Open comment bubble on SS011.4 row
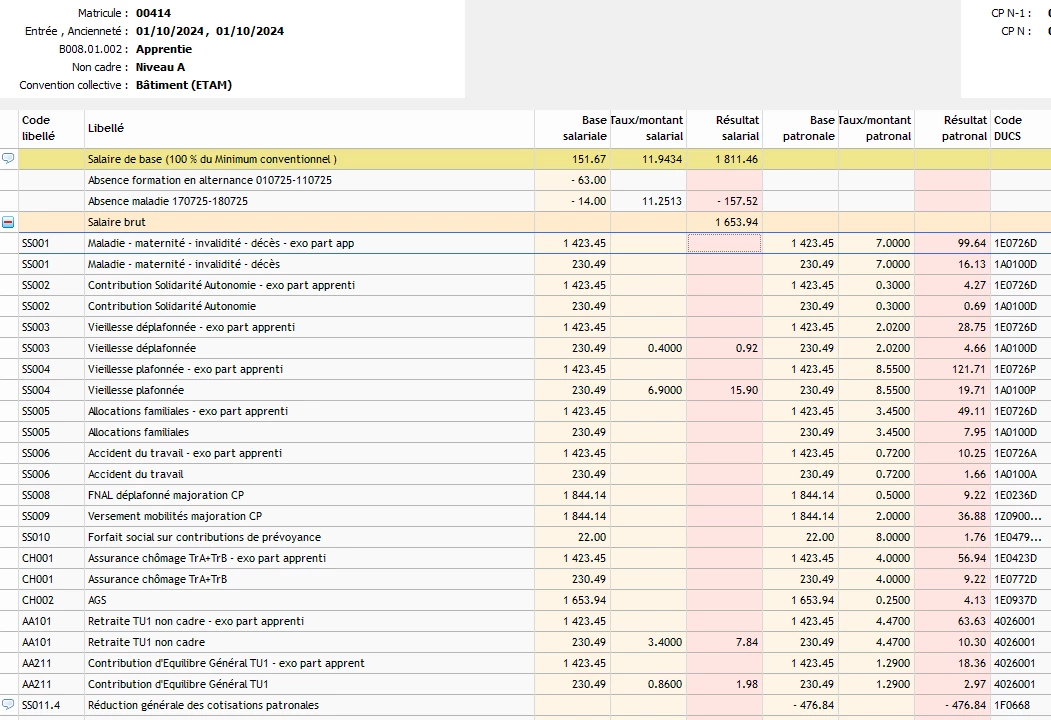 pyautogui.click(x=9, y=705)
